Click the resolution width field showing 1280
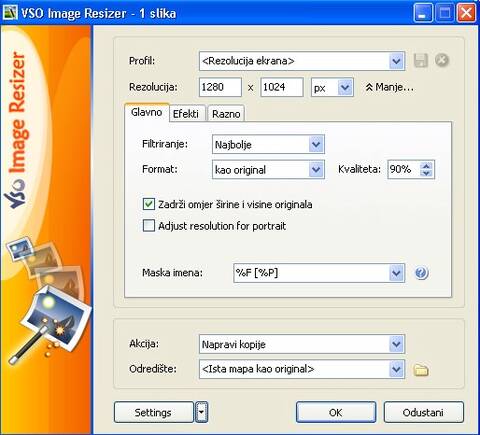Screen dimensions: 480x435 pos(220,87)
